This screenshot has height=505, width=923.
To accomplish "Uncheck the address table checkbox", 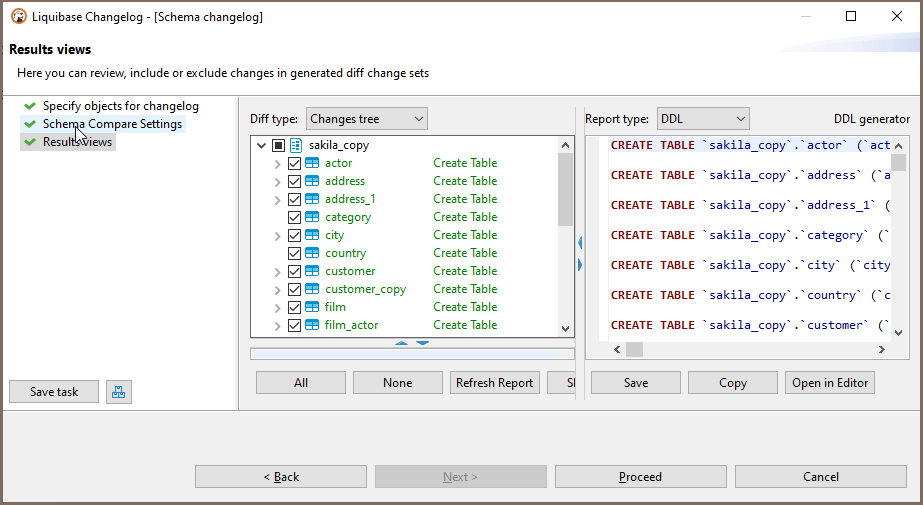I will (294, 181).
